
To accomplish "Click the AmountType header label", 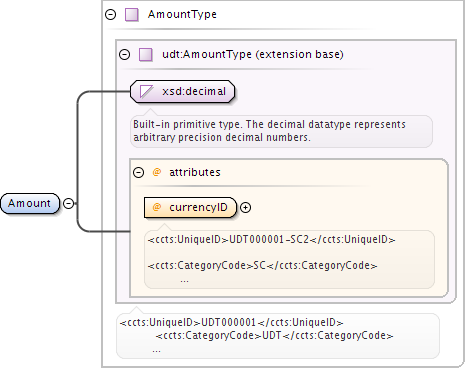I will pyautogui.click(x=182, y=14).
